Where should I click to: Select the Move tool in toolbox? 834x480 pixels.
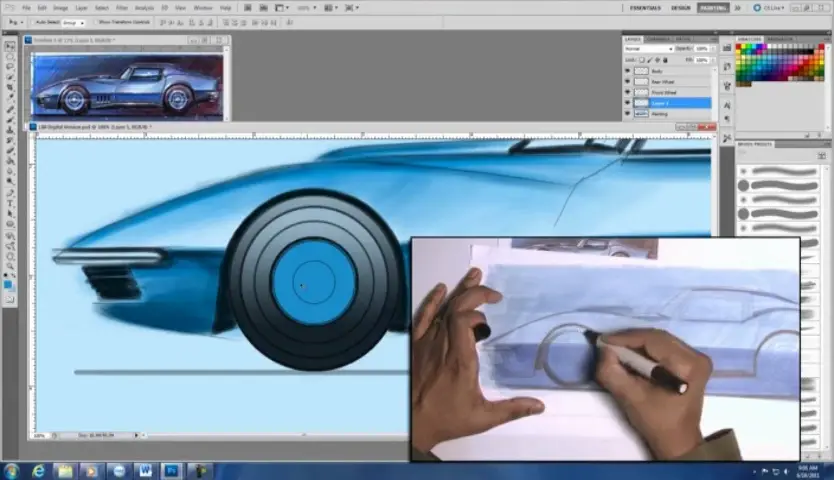10,46
